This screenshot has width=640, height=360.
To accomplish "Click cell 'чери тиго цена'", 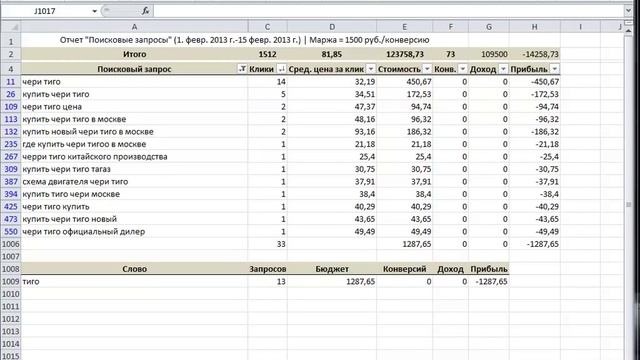I will point(134,107).
